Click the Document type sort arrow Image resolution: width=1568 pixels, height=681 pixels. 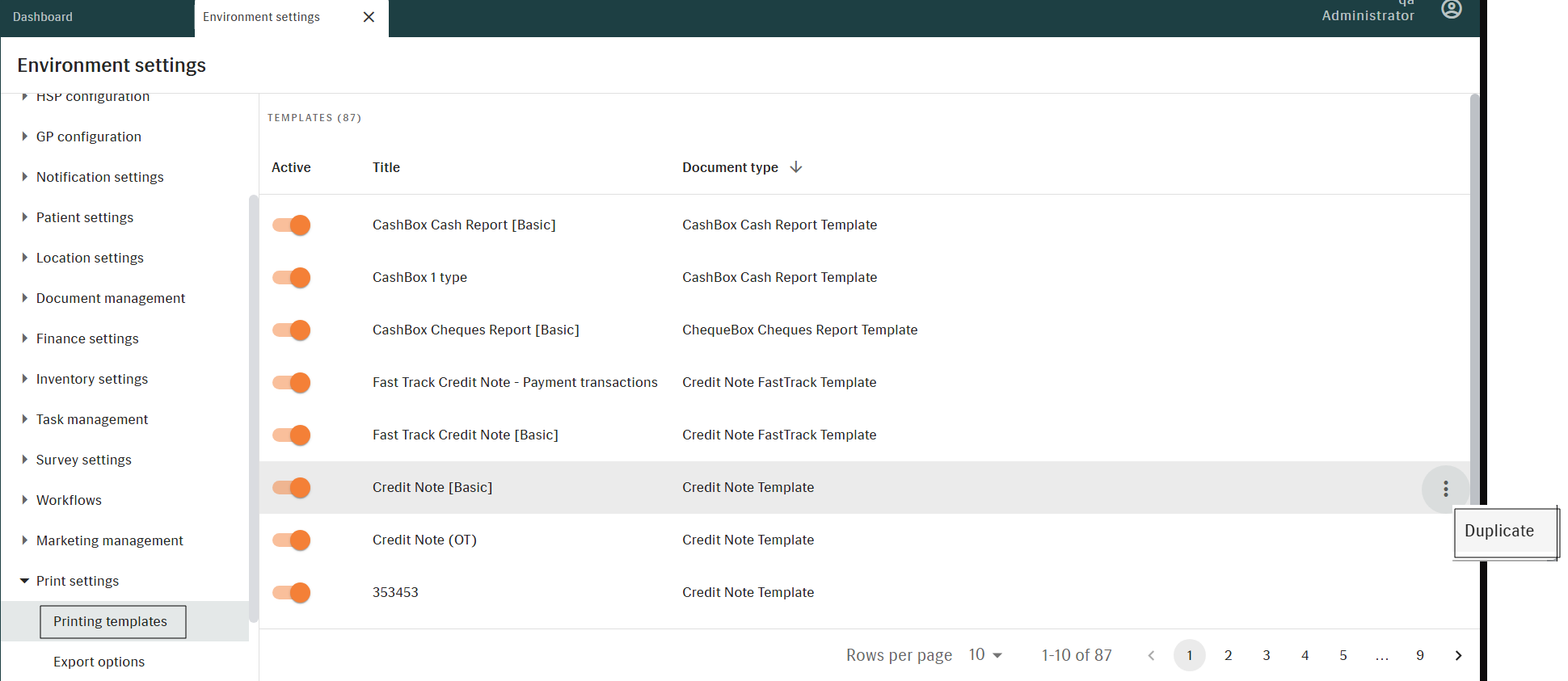(x=796, y=167)
